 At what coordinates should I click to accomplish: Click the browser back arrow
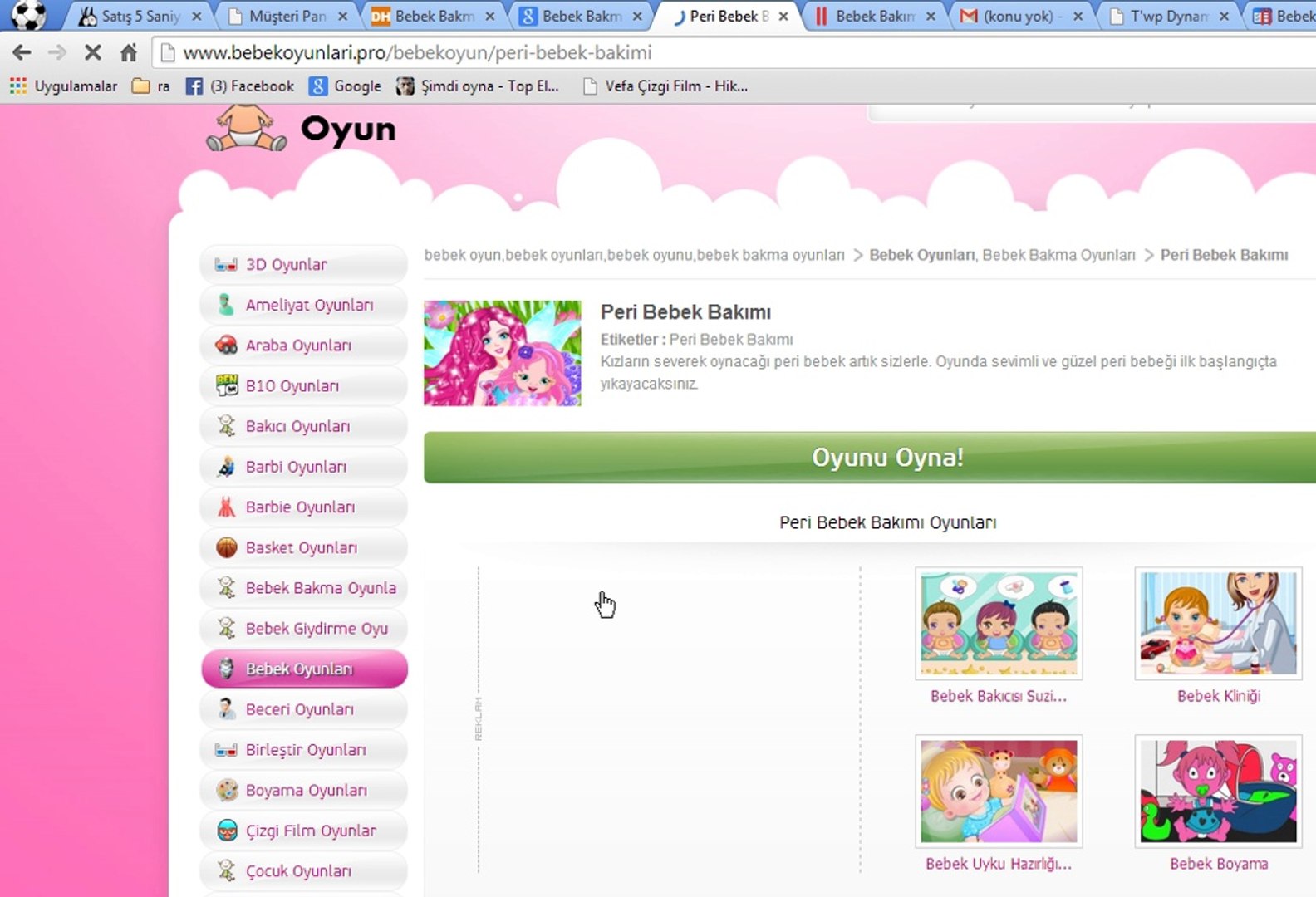(x=22, y=53)
